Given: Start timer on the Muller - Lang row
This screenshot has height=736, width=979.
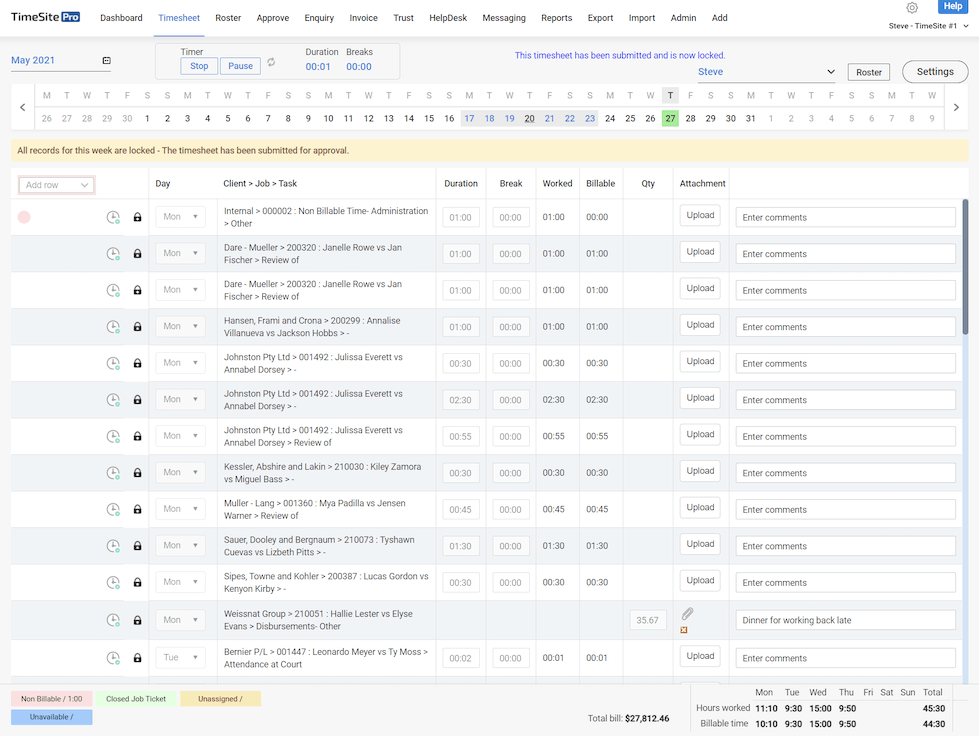Looking at the screenshot, I should click(x=113, y=509).
